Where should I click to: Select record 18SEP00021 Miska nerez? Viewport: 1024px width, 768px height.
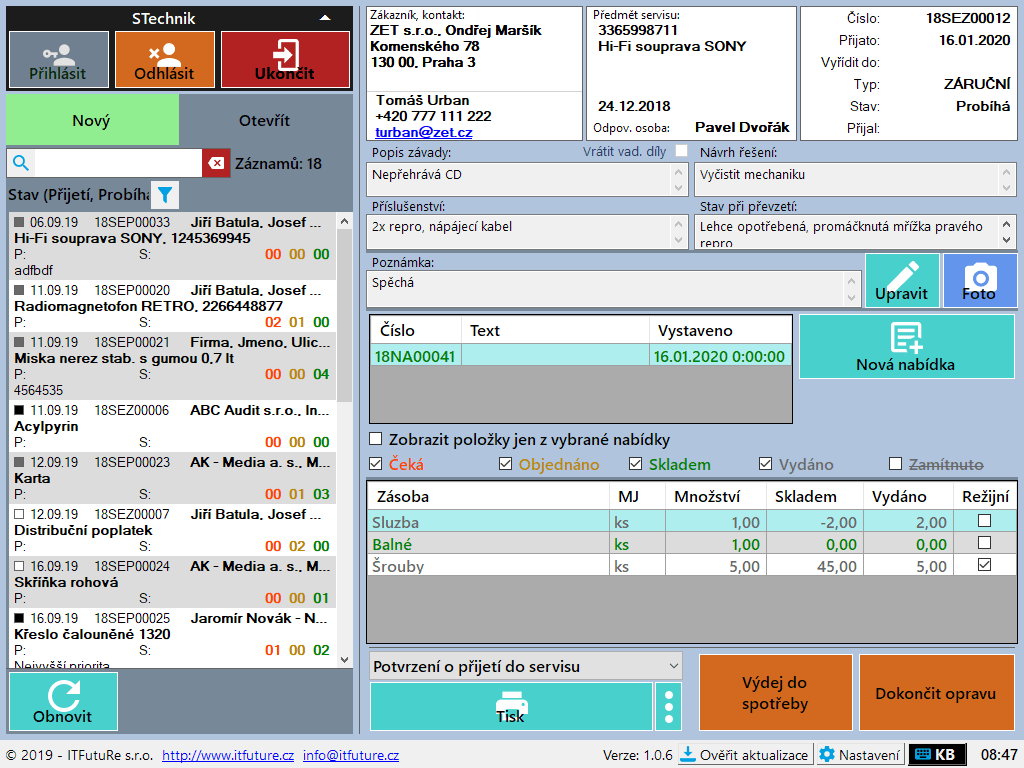click(172, 366)
